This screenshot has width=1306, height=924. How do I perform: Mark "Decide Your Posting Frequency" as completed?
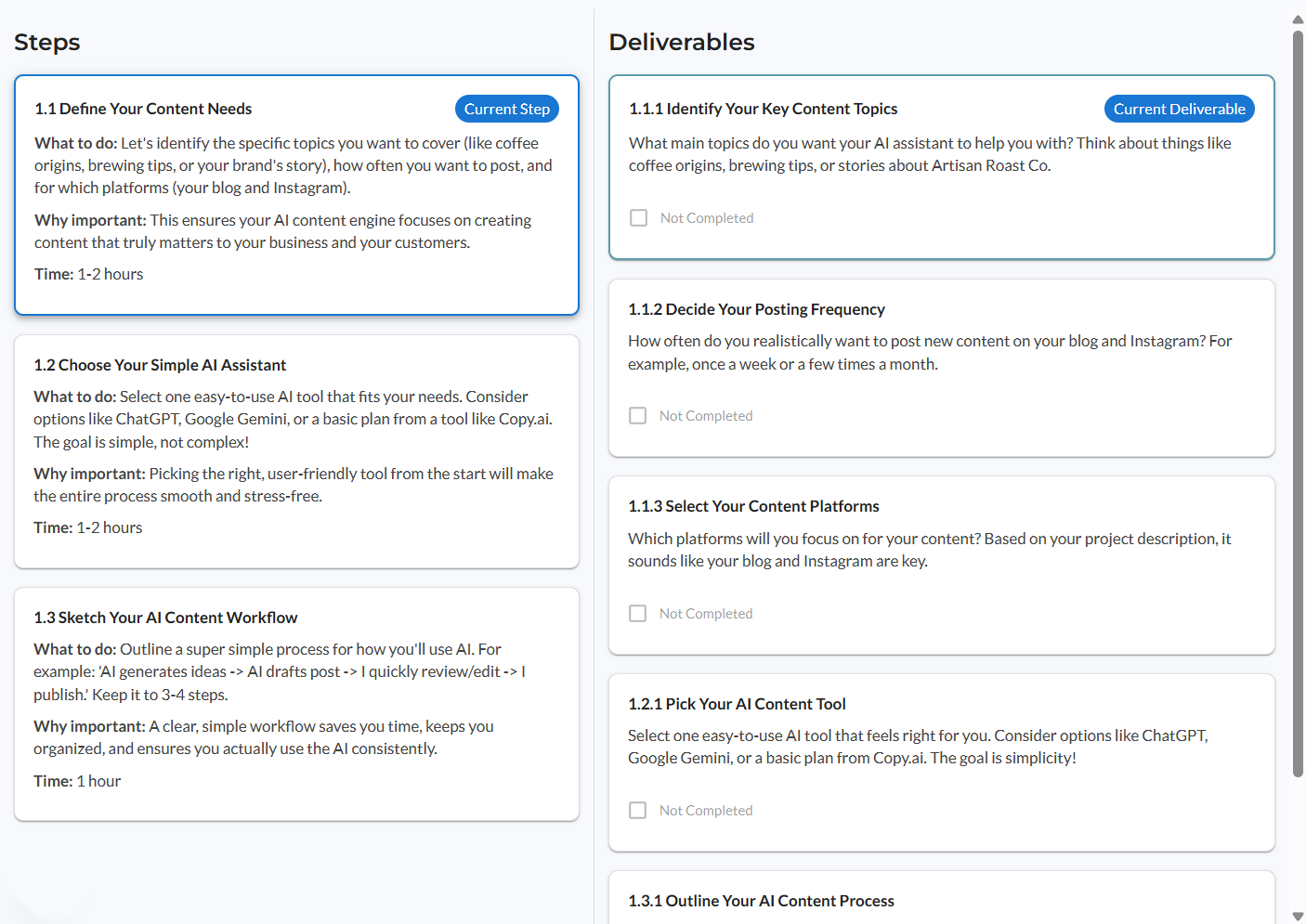coord(638,415)
